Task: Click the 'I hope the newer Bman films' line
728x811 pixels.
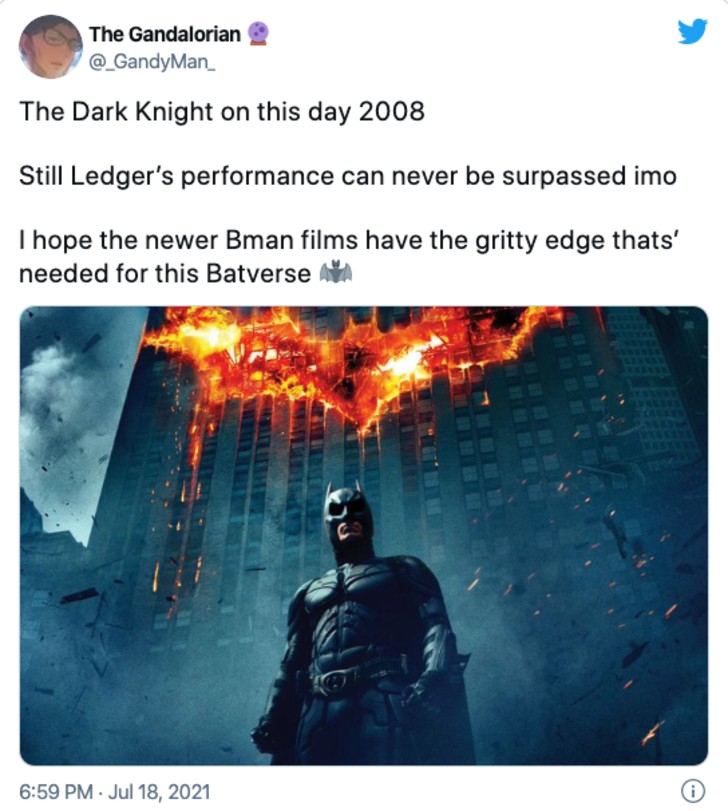Action: pyautogui.click(x=348, y=241)
